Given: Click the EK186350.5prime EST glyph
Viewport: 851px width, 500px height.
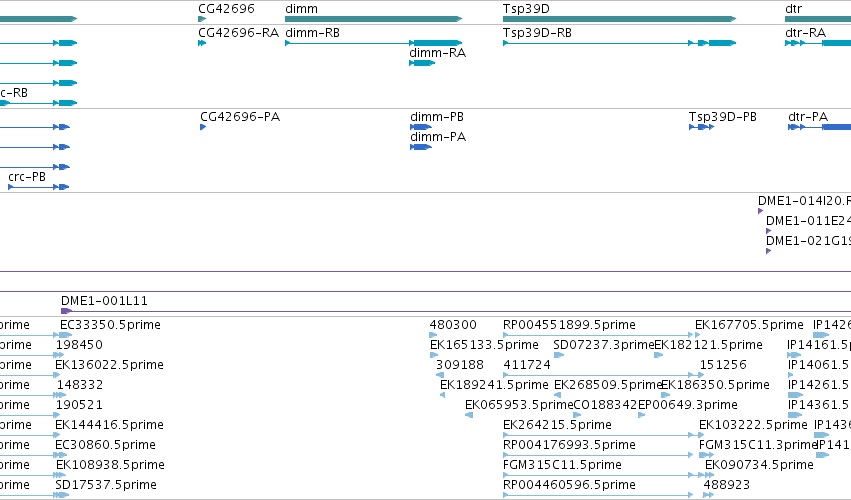Looking at the screenshot, I should [x=665, y=395].
